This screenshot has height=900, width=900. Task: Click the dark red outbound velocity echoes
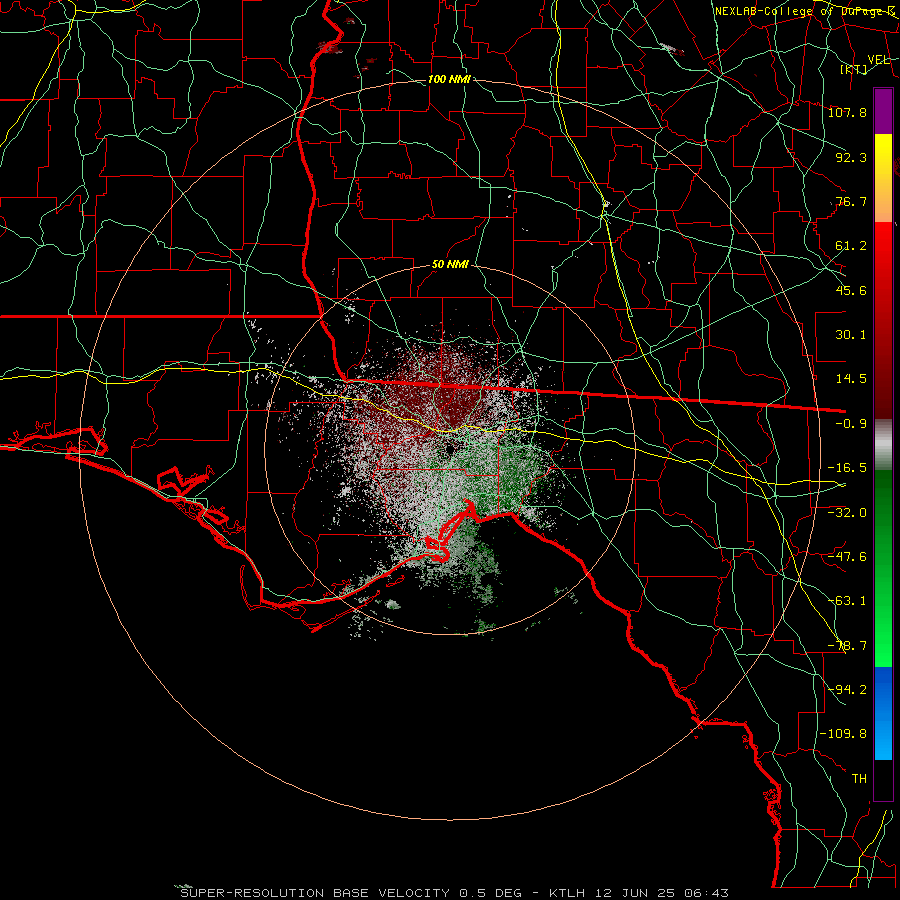pos(439,396)
